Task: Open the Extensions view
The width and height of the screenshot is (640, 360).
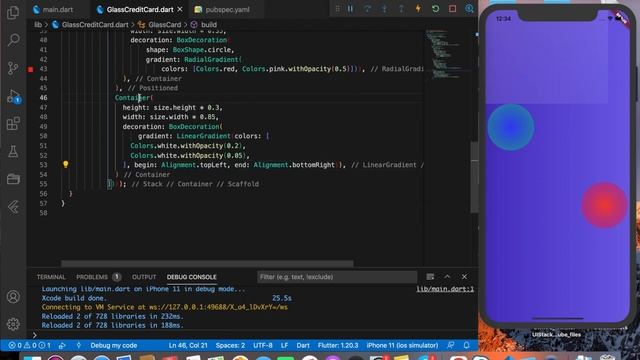Action: coord(13,124)
